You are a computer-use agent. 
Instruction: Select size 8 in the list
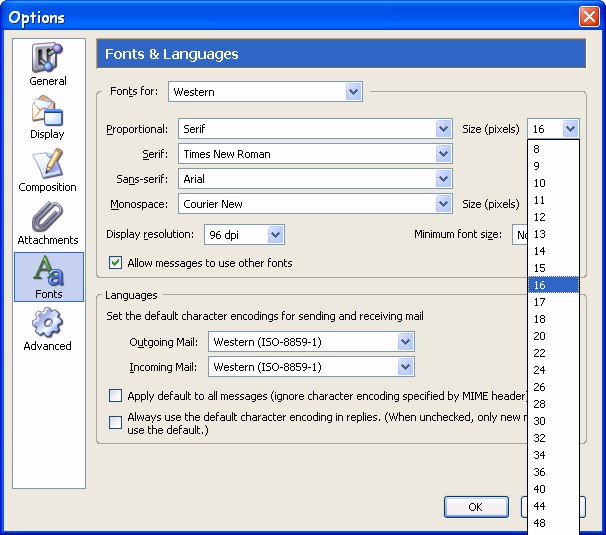coord(553,149)
